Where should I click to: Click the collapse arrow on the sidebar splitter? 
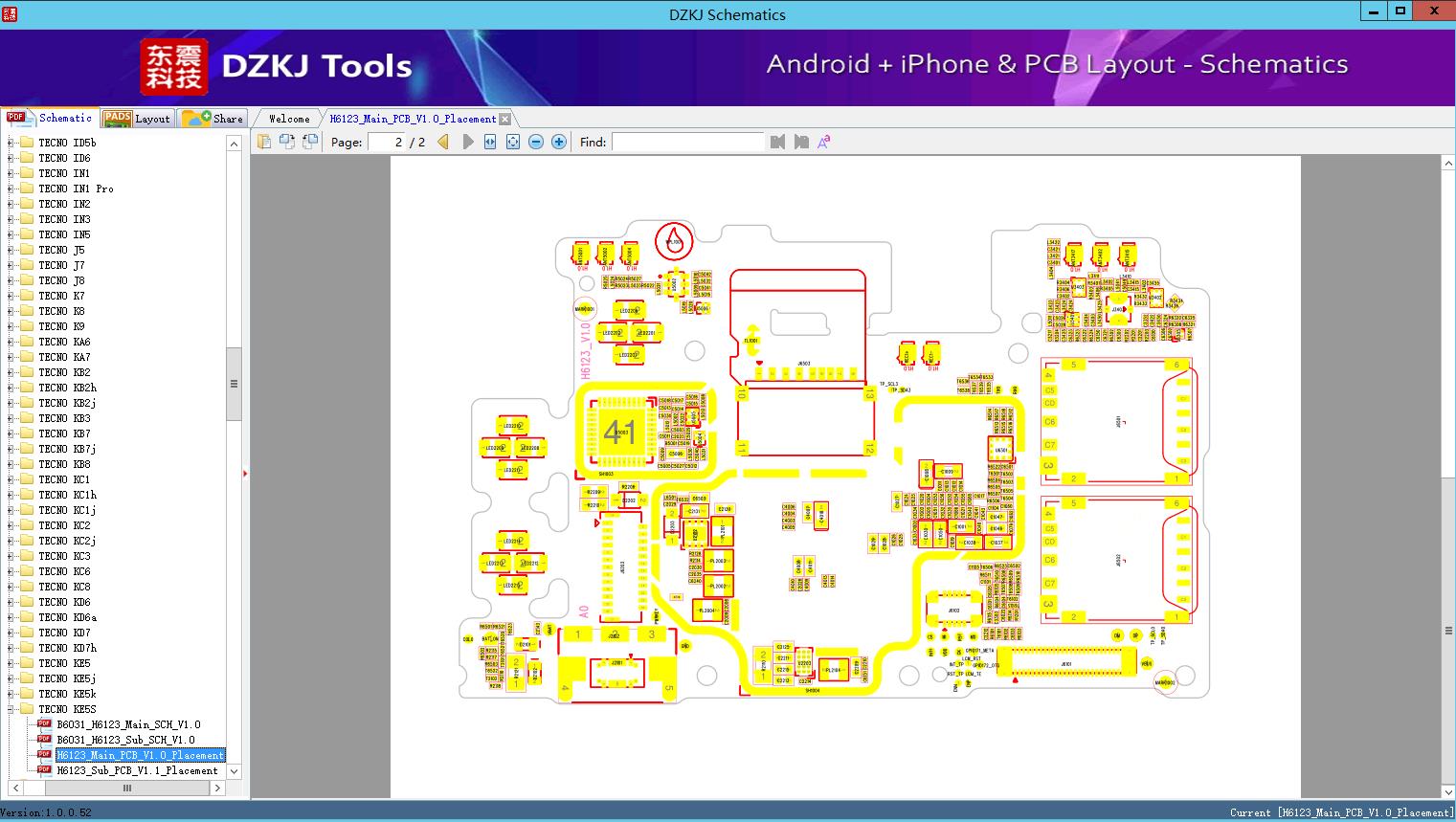(x=245, y=474)
